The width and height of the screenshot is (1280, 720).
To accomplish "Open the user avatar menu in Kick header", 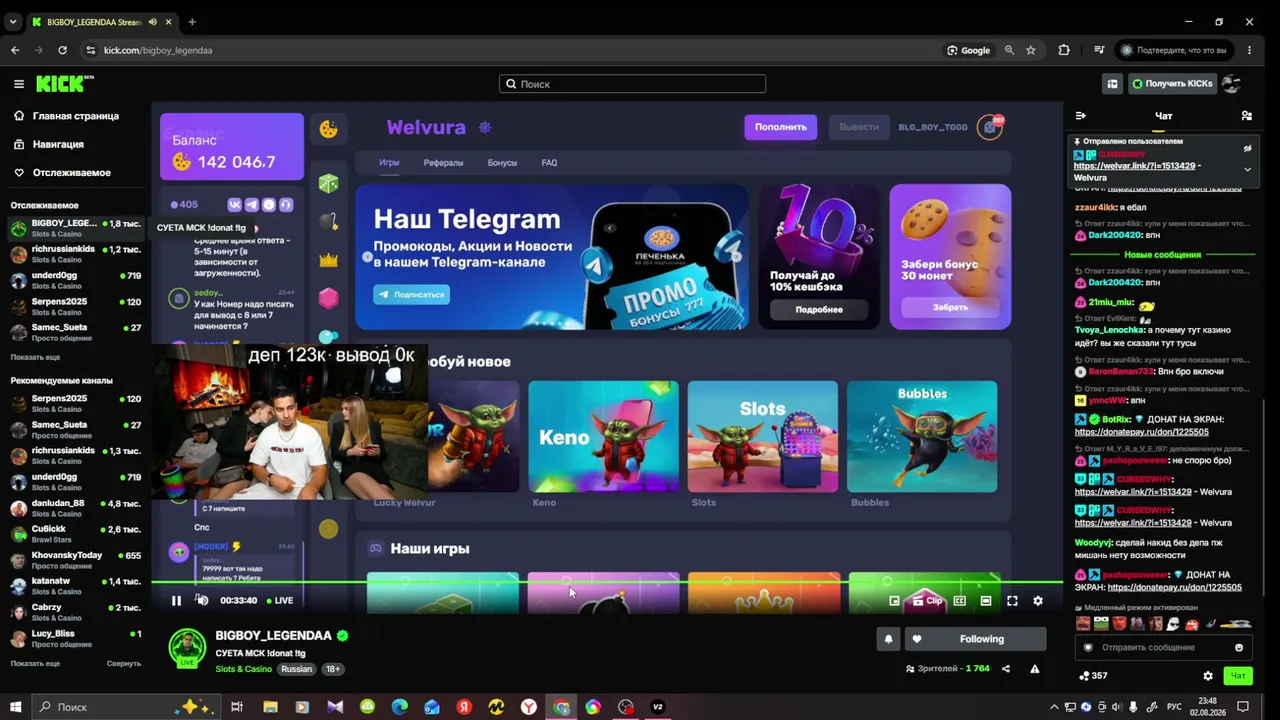I will tap(1232, 84).
